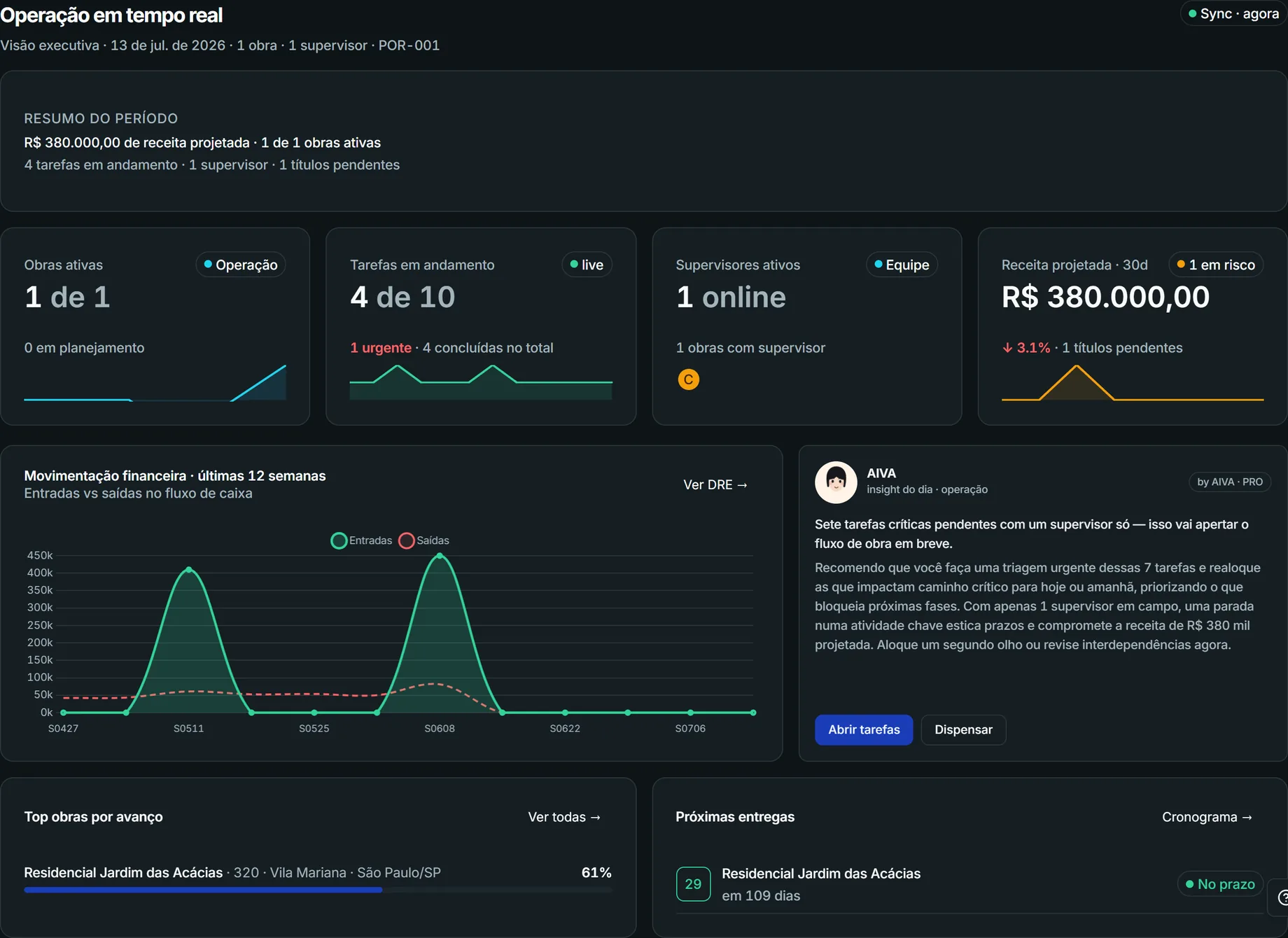The width and height of the screenshot is (1288, 938).
Task: Click the 'R$ 380.000,00' large revenue value
Action: tap(1105, 297)
